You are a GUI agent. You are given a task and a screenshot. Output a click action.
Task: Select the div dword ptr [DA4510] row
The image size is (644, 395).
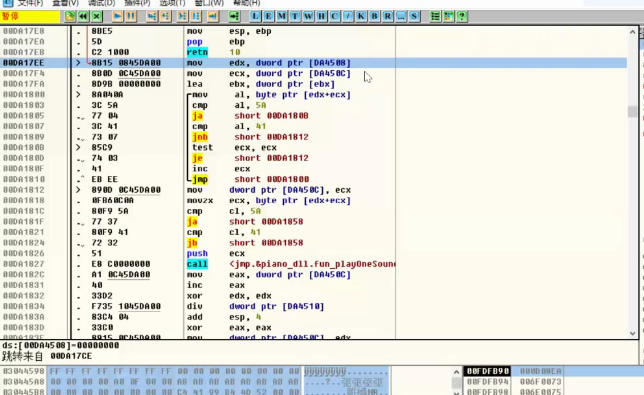(x=314, y=306)
